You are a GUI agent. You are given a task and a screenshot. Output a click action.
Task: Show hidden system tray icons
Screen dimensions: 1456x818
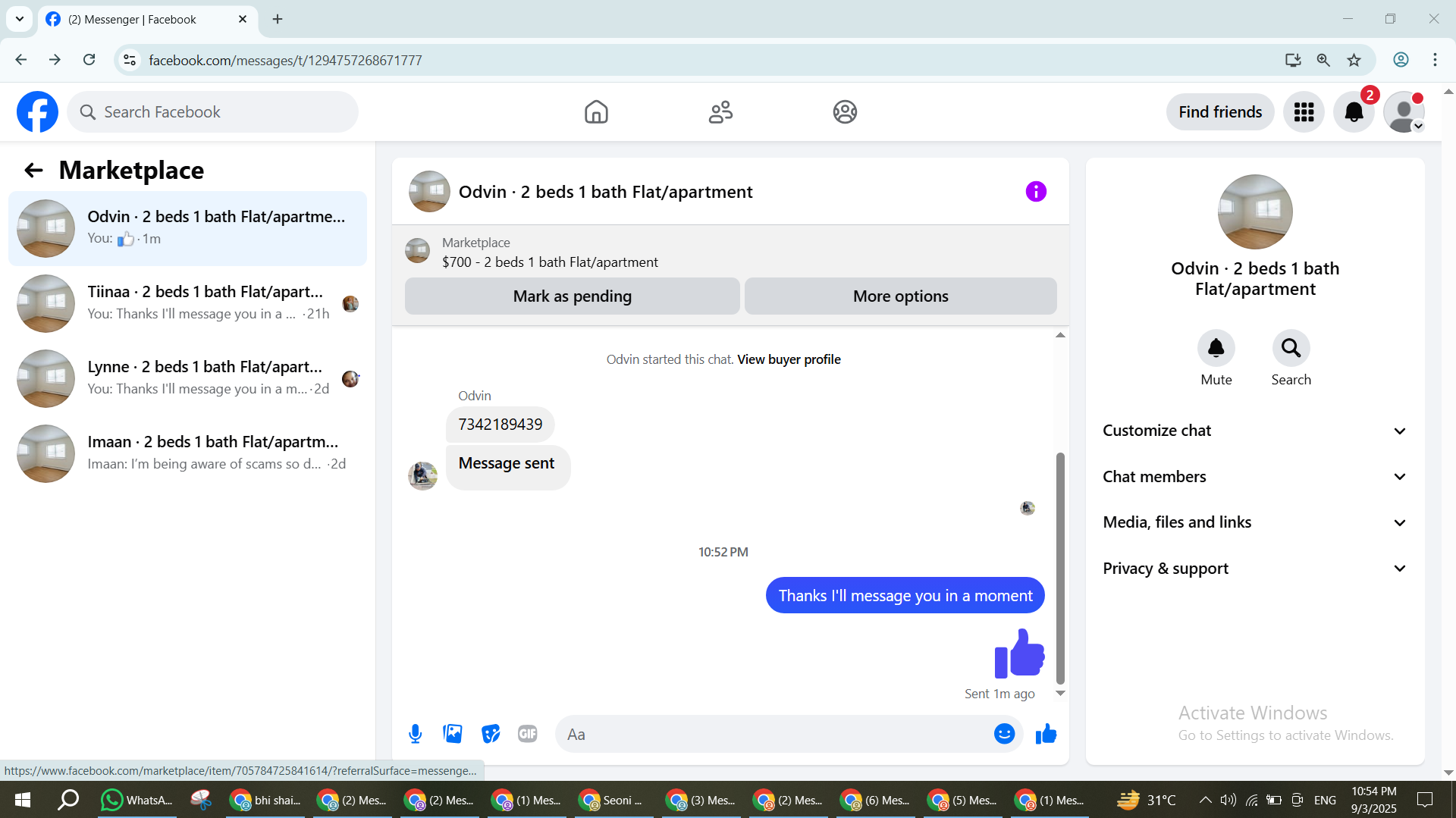pyautogui.click(x=1204, y=800)
